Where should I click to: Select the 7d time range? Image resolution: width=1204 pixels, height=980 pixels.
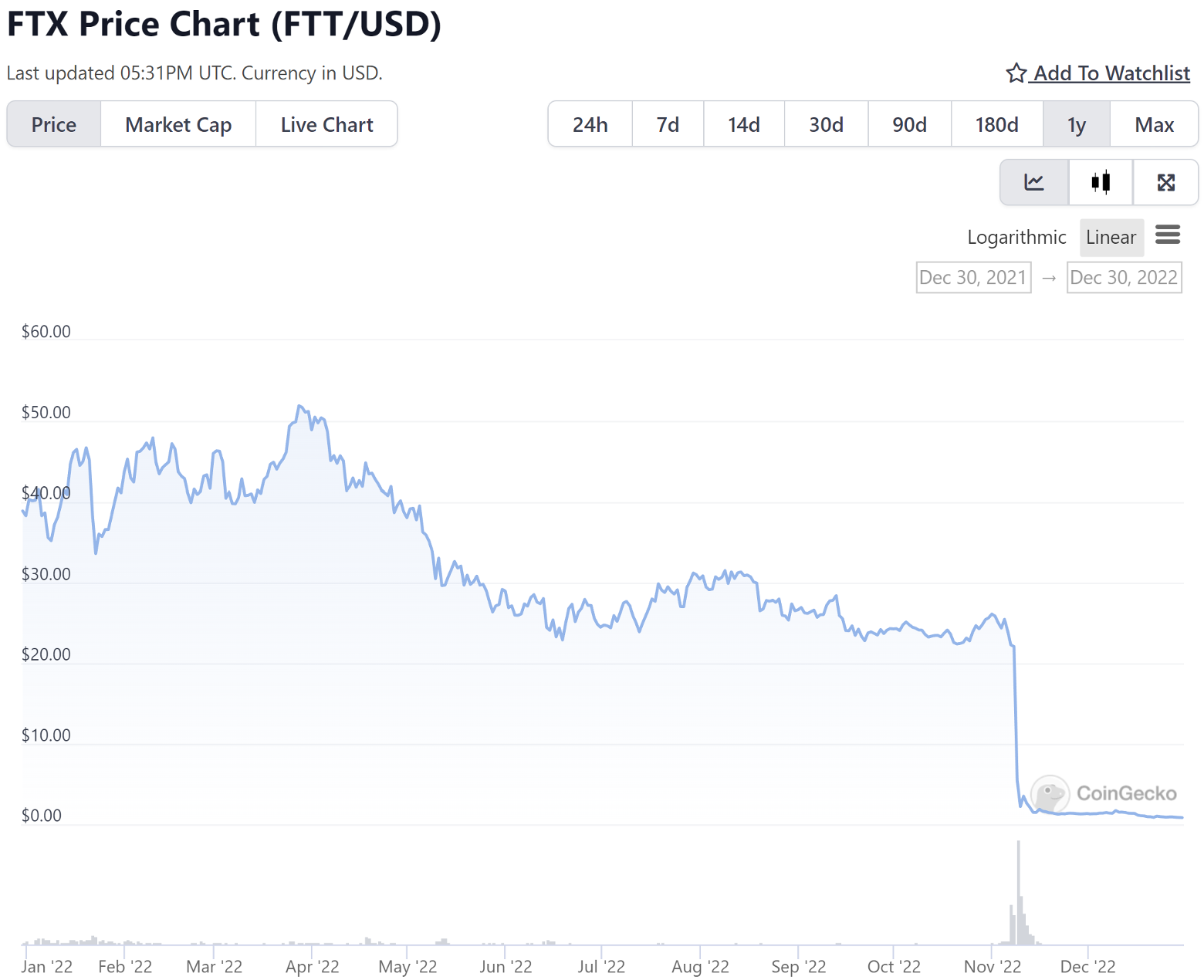668,124
